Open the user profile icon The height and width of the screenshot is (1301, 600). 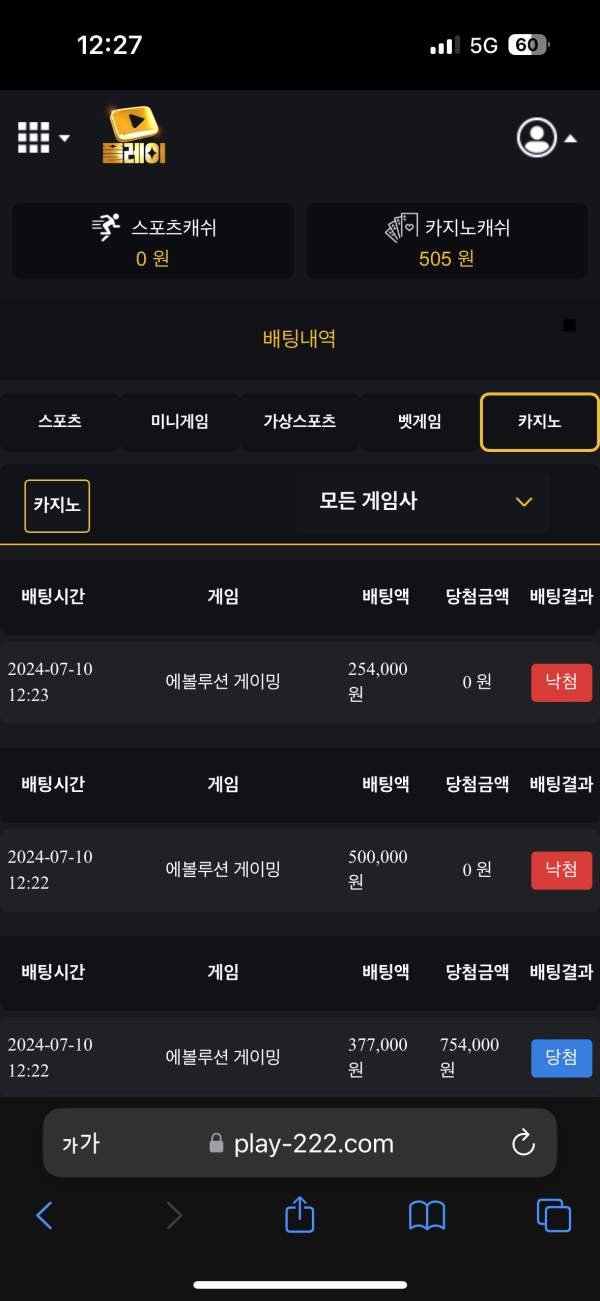537,138
